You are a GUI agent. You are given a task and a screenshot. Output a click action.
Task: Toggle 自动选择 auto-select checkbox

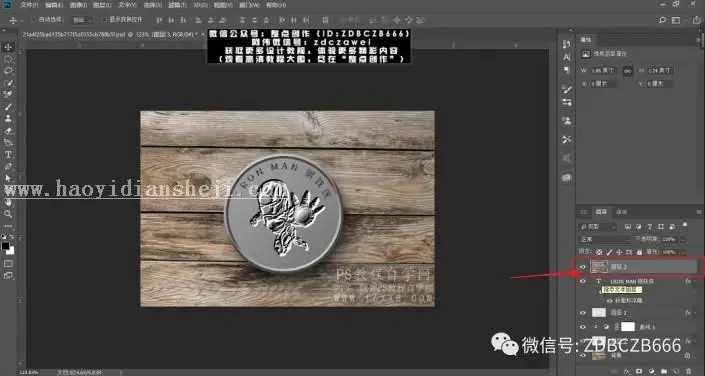click(34, 20)
